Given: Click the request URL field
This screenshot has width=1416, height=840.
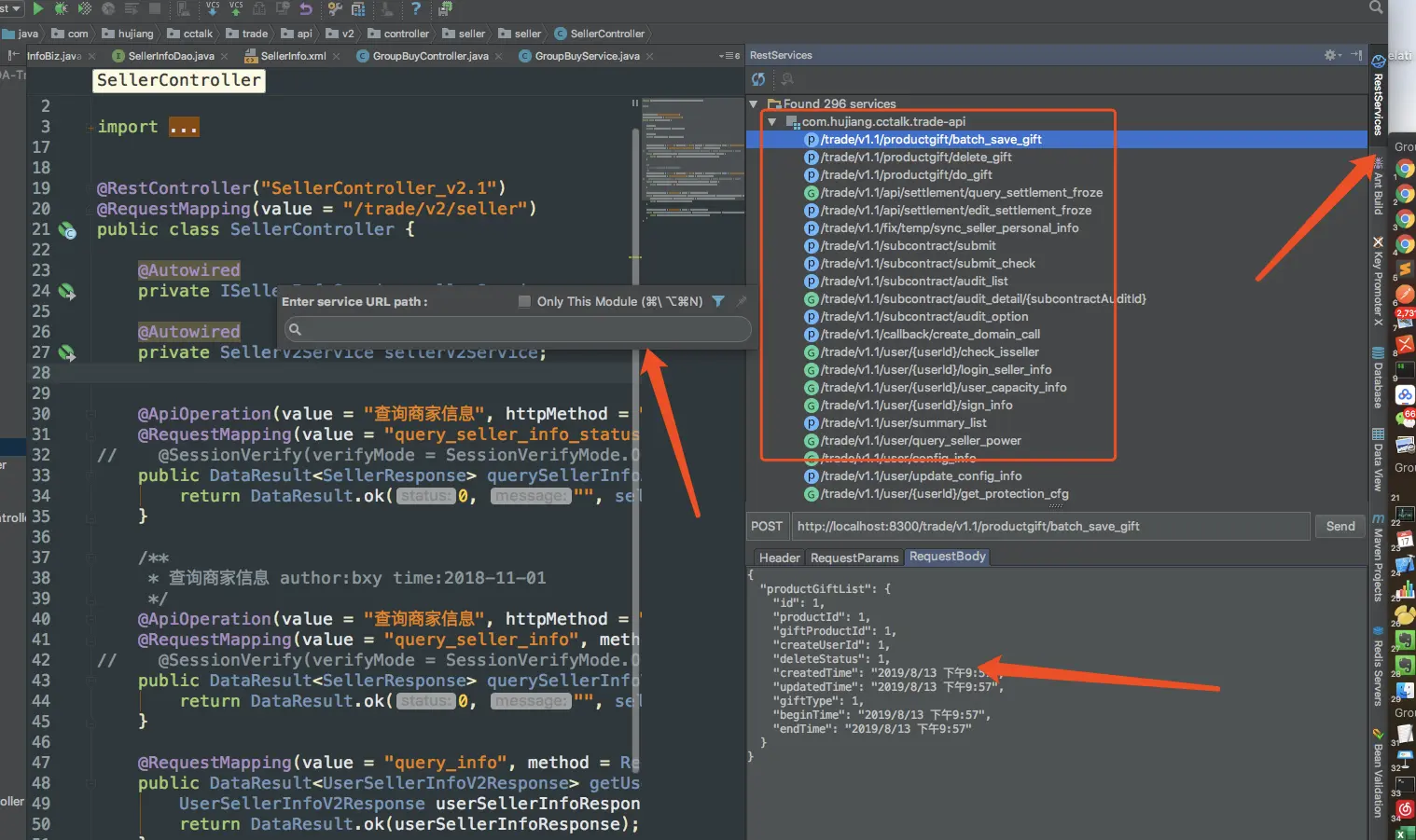Looking at the screenshot, I should point(1050,526).
